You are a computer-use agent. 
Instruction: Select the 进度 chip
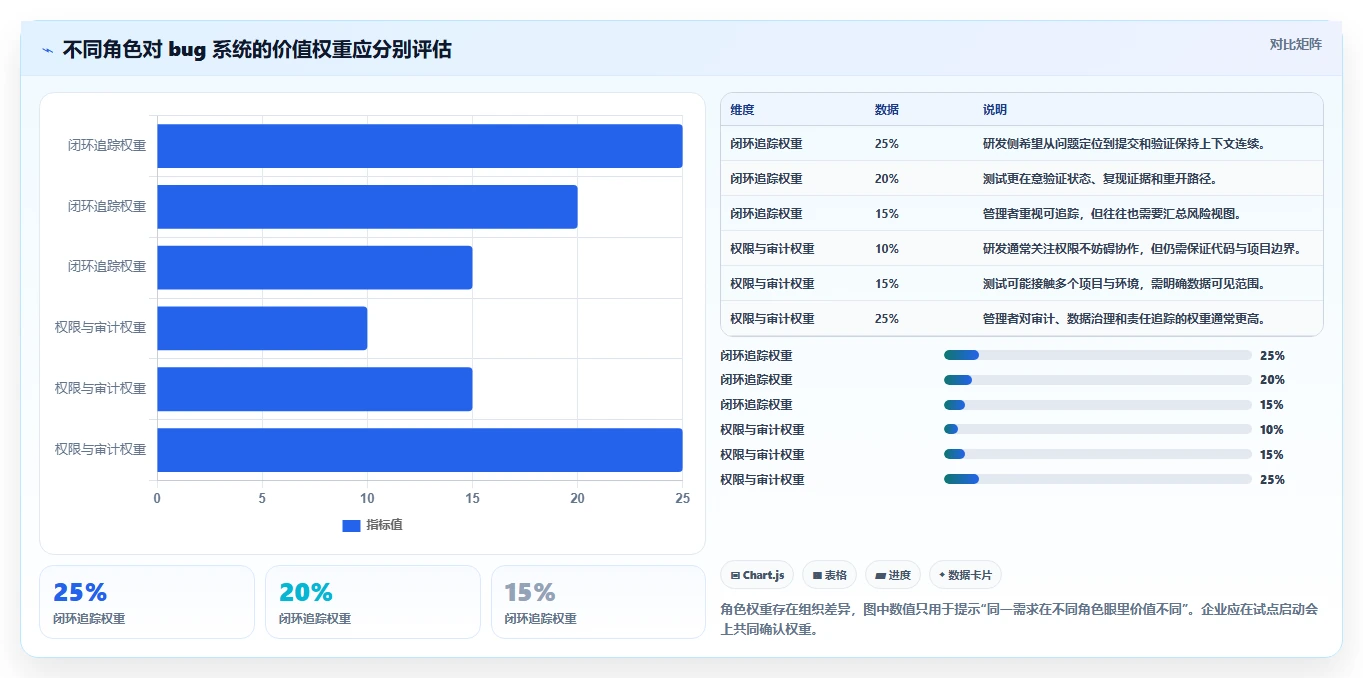[893, 575]
